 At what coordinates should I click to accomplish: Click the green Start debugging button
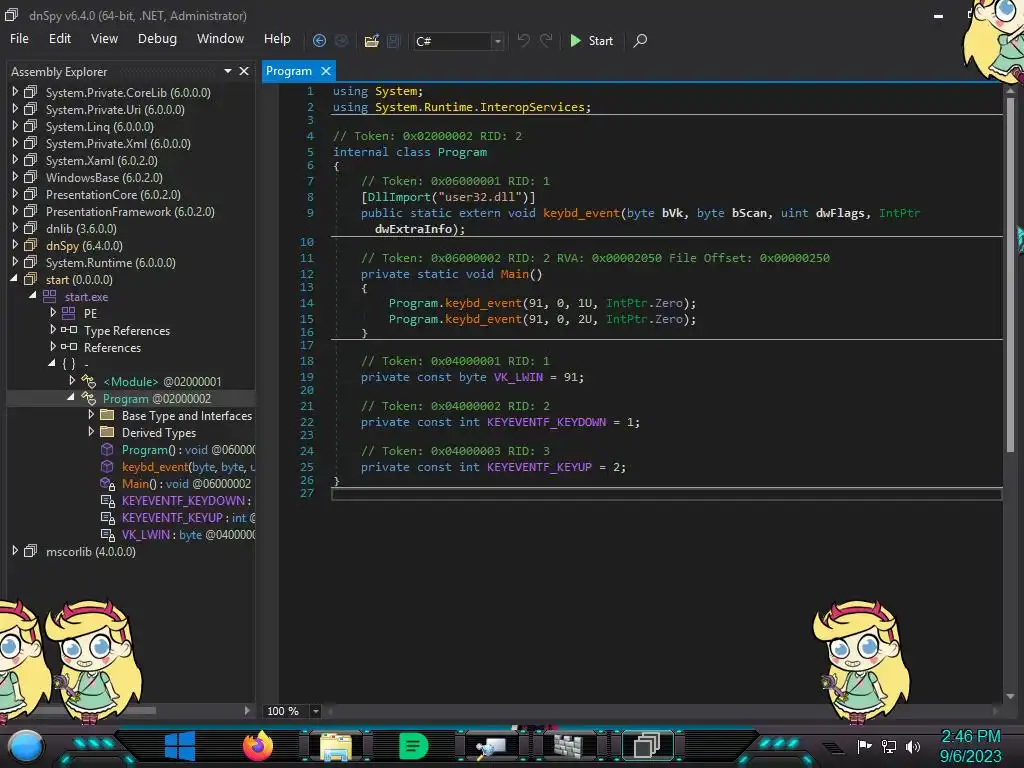click(592, 40)
